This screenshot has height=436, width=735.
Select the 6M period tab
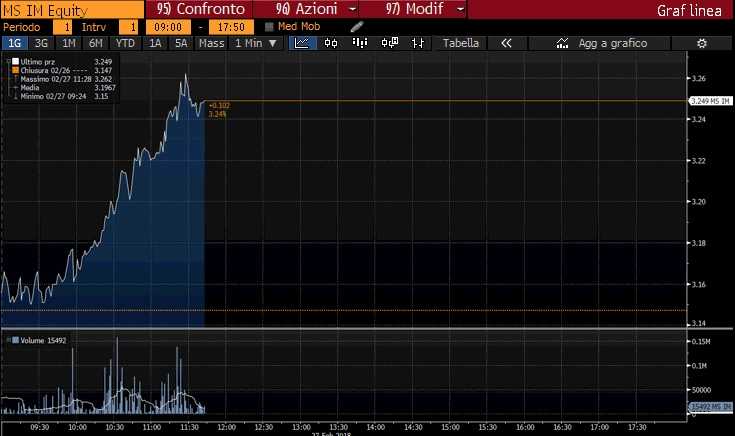[96, 43]
